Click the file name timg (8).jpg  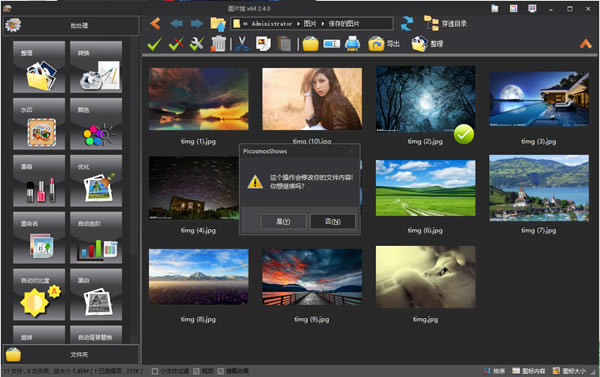(198, 319)
